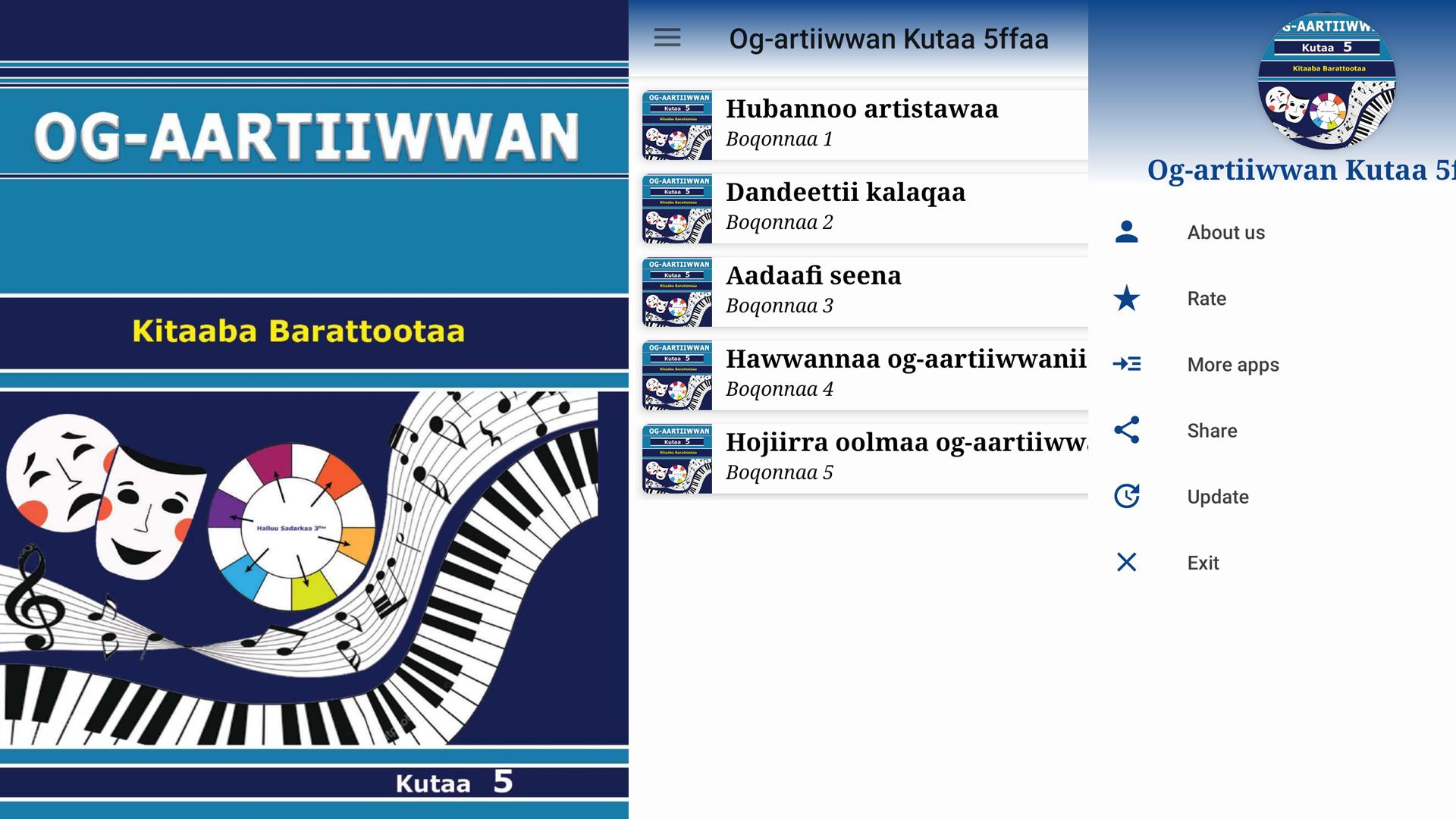Open chapter Hojiirra oolmaa og-aartiiwwanii
The width and height of the screenshot is (1456, 819).
865,459
